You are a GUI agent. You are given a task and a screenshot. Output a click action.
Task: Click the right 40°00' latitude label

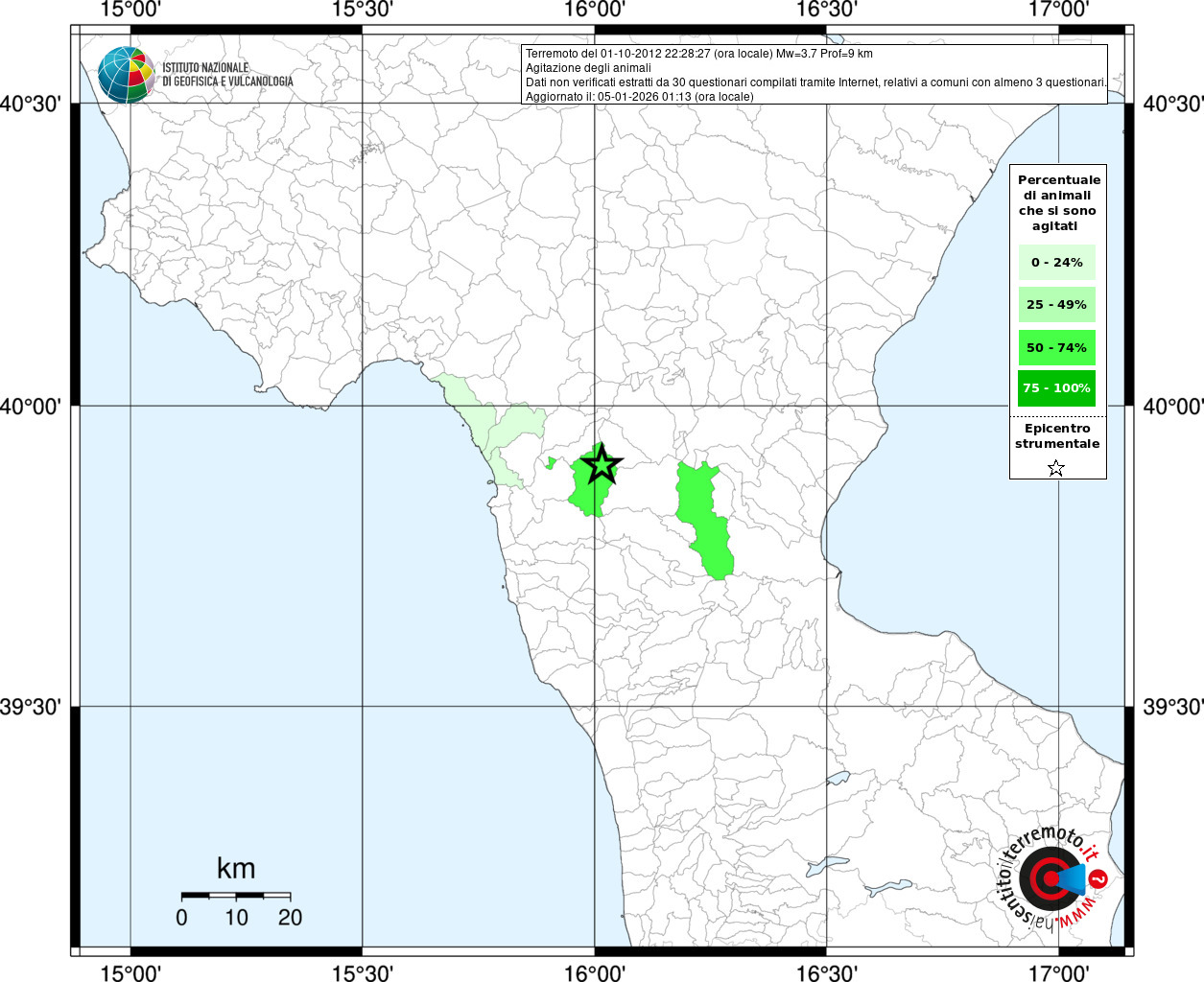(x=1173, y=407)
